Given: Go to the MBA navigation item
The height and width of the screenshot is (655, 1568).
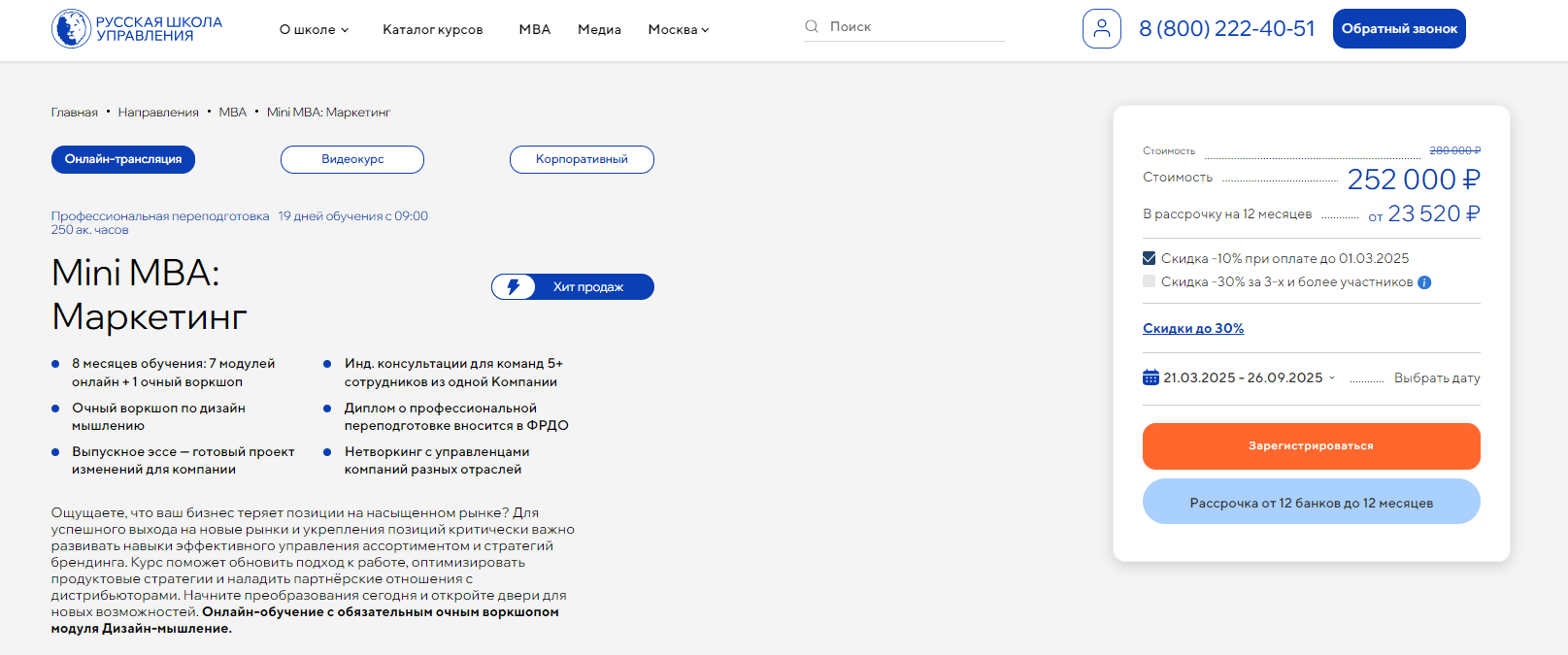Looking at the screenshot, I should click(x=535, y=30).
